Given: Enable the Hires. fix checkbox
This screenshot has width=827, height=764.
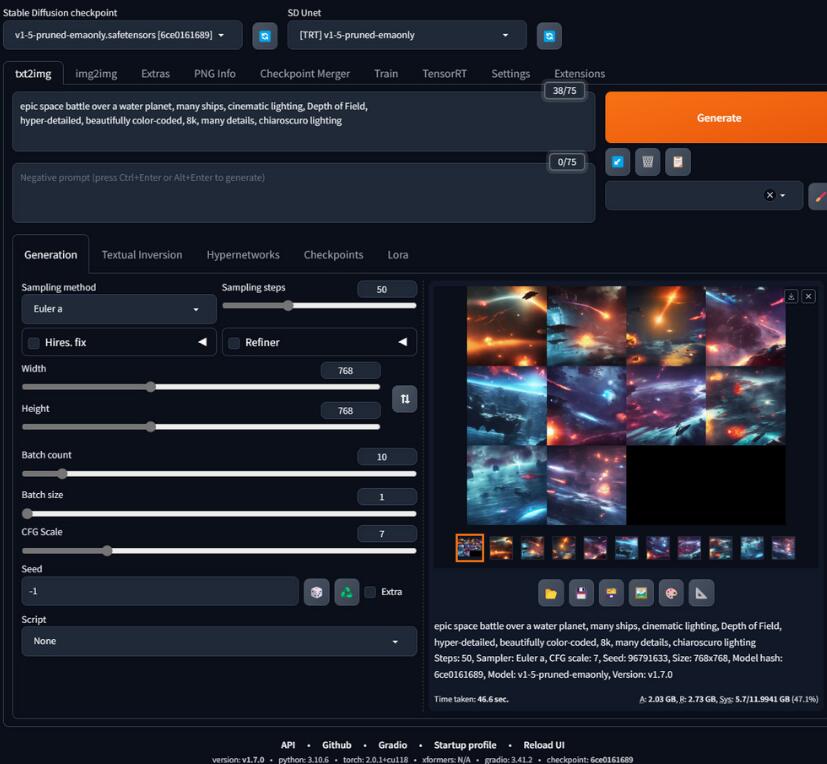Looking at the screenshot, I should pos(34,343).
